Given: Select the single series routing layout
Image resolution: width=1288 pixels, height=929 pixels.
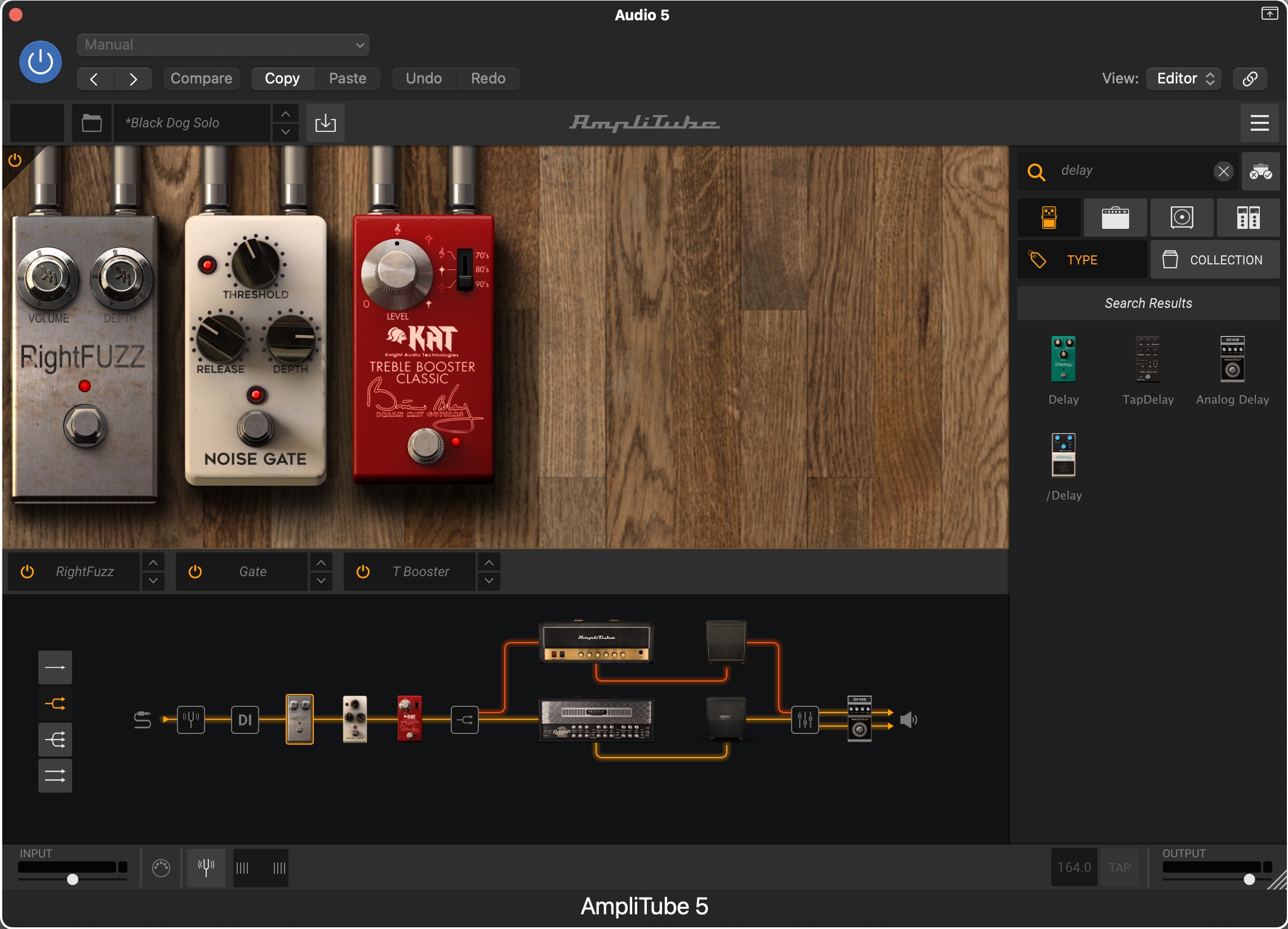Looking at the screenshot, I should click(x=55, y=667).
